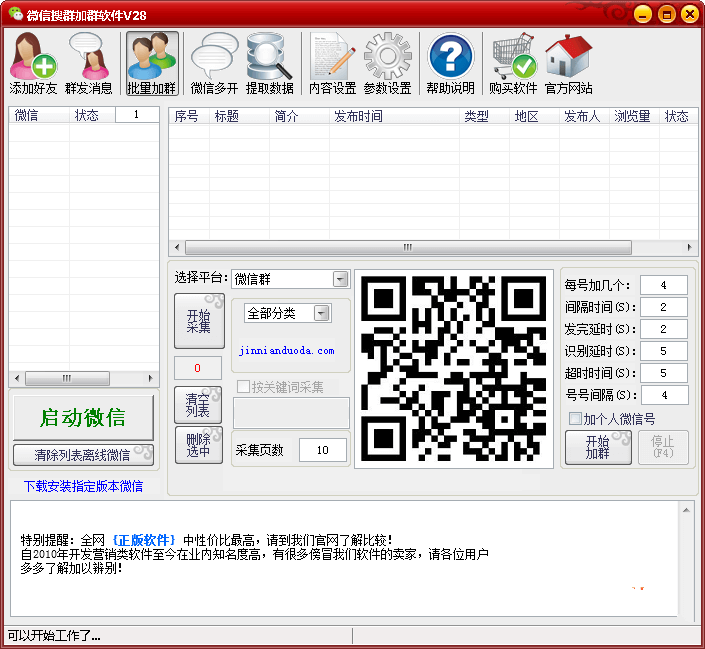Image resolution: width=705 pixels, height=649 pixels.
Task: Minimize the window with yellow button
Action: [643, 14]
